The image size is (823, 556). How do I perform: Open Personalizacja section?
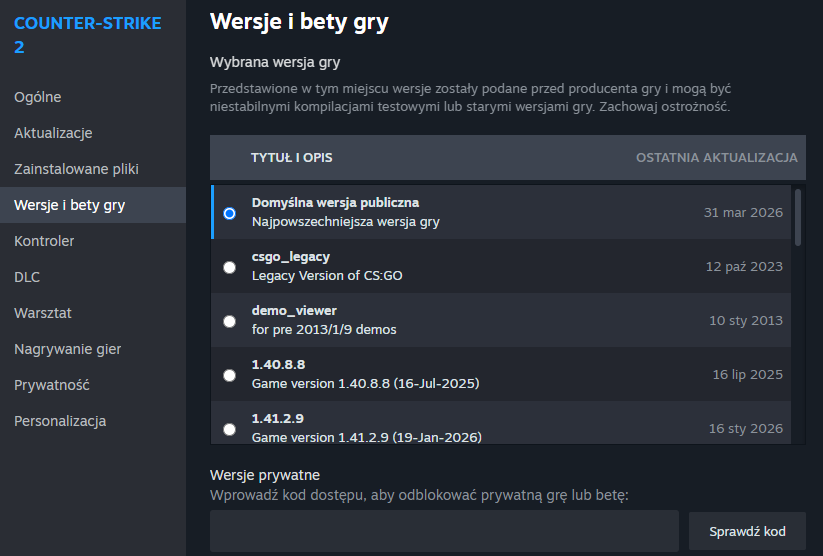point(60,421)
